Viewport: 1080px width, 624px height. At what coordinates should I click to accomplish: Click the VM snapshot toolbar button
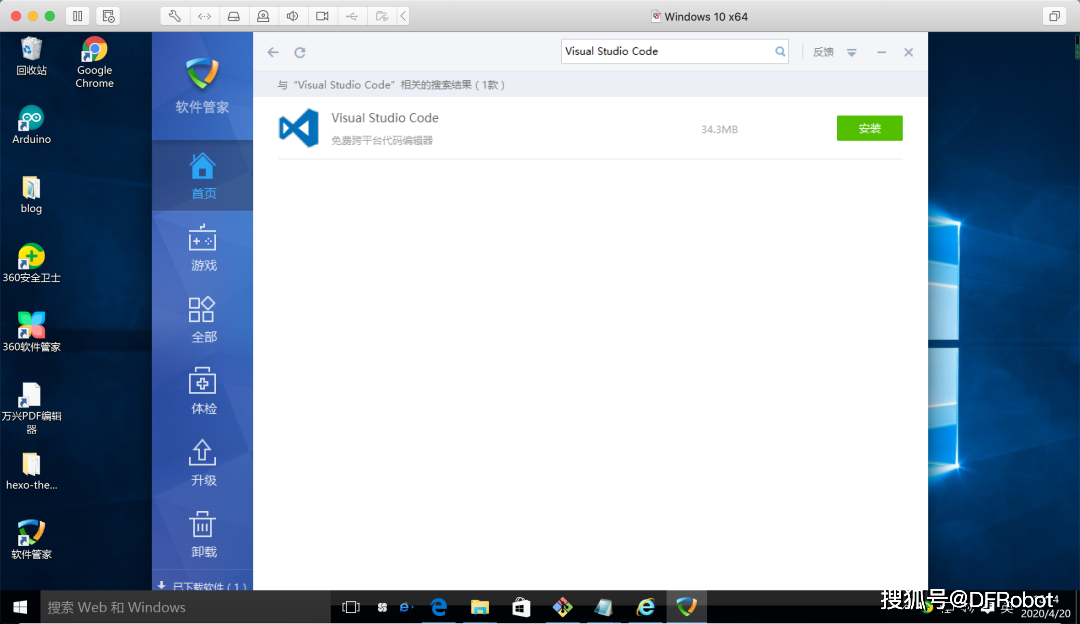107,16
